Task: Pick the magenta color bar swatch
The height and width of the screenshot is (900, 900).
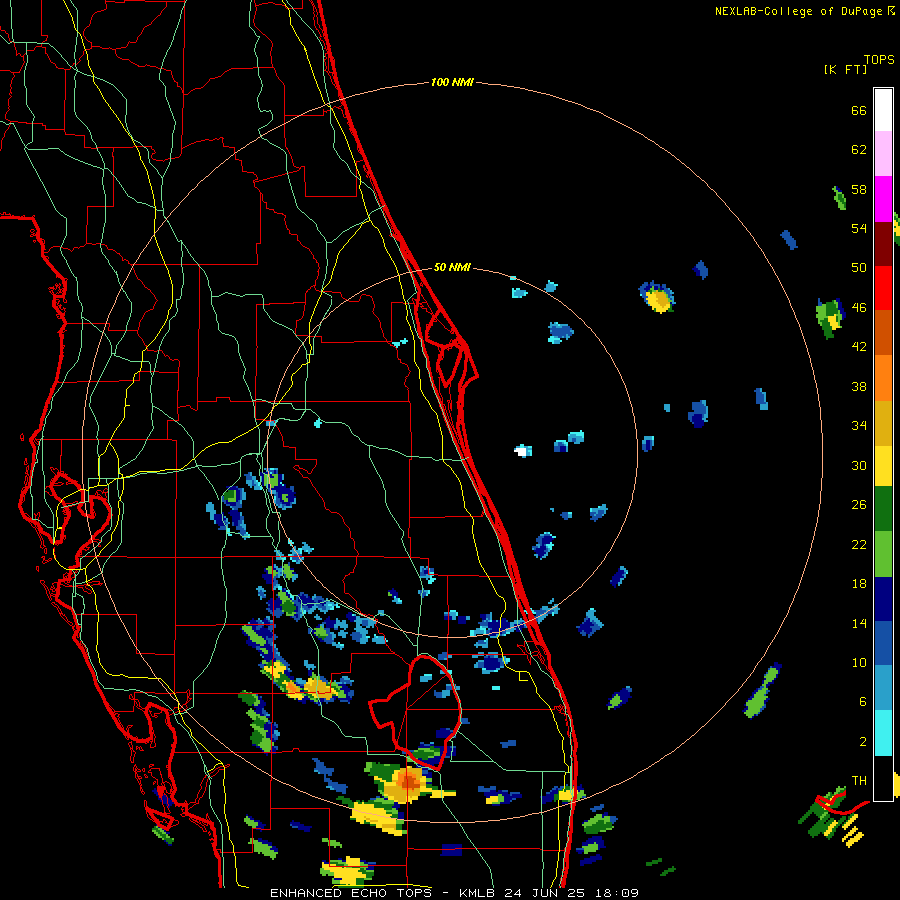Action: tap(883, 199)
